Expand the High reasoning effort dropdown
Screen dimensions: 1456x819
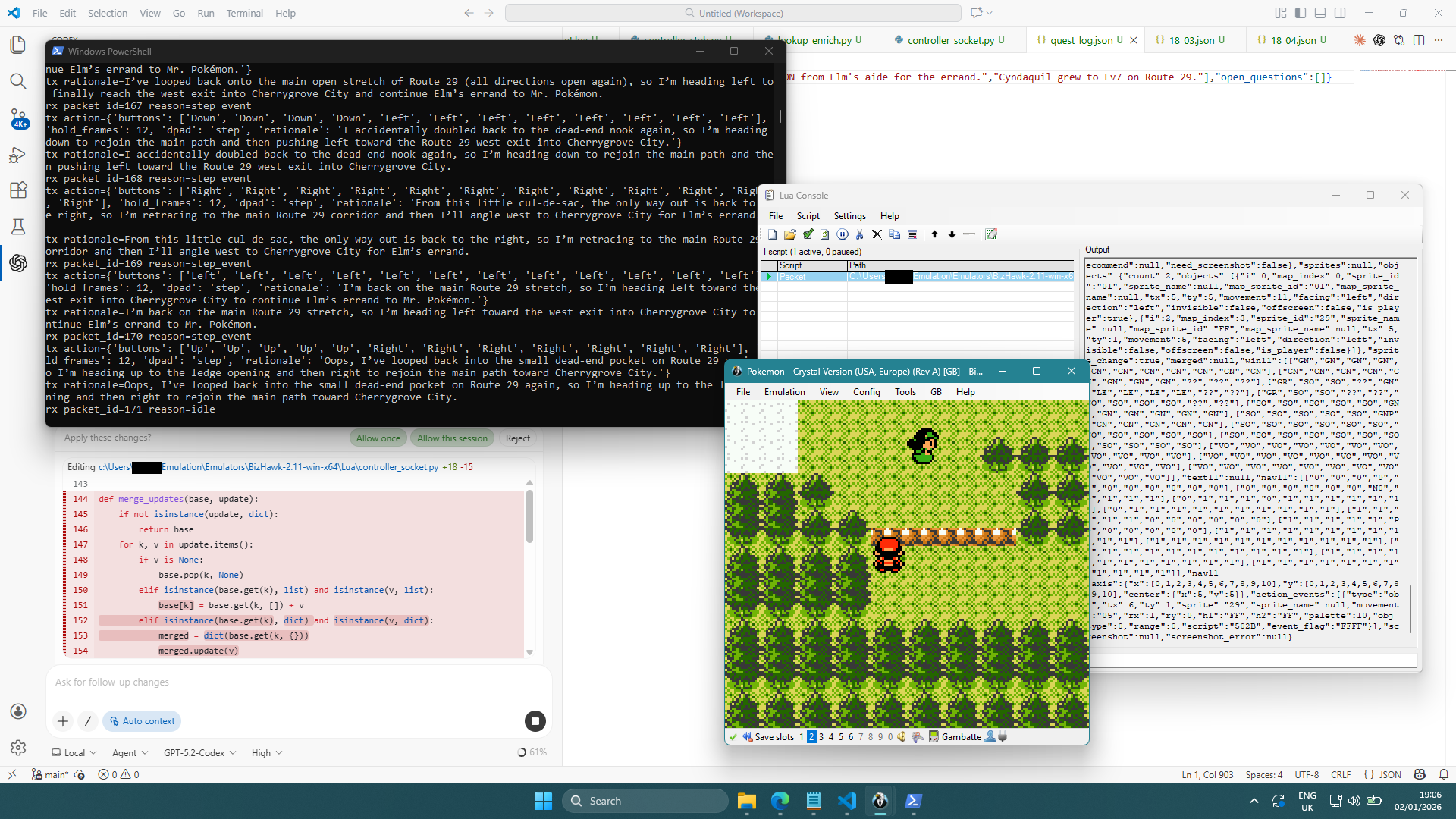pyautogui.click(x=267, y=752)
